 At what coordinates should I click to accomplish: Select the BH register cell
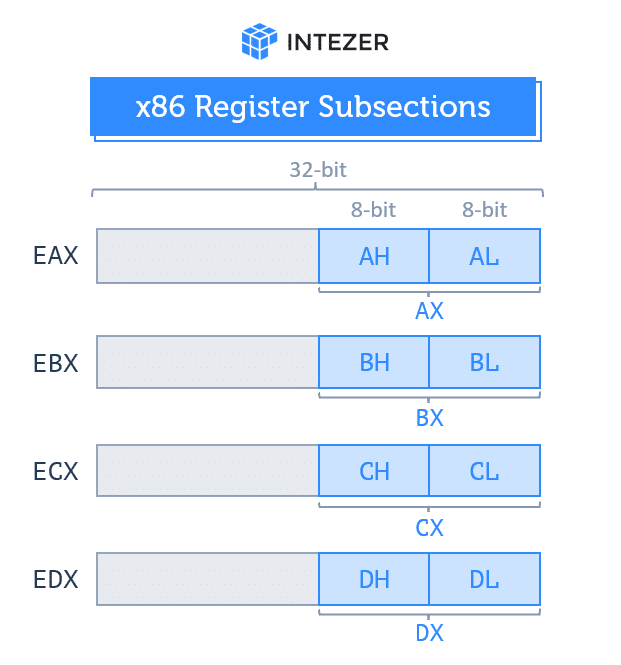[374, 362]
